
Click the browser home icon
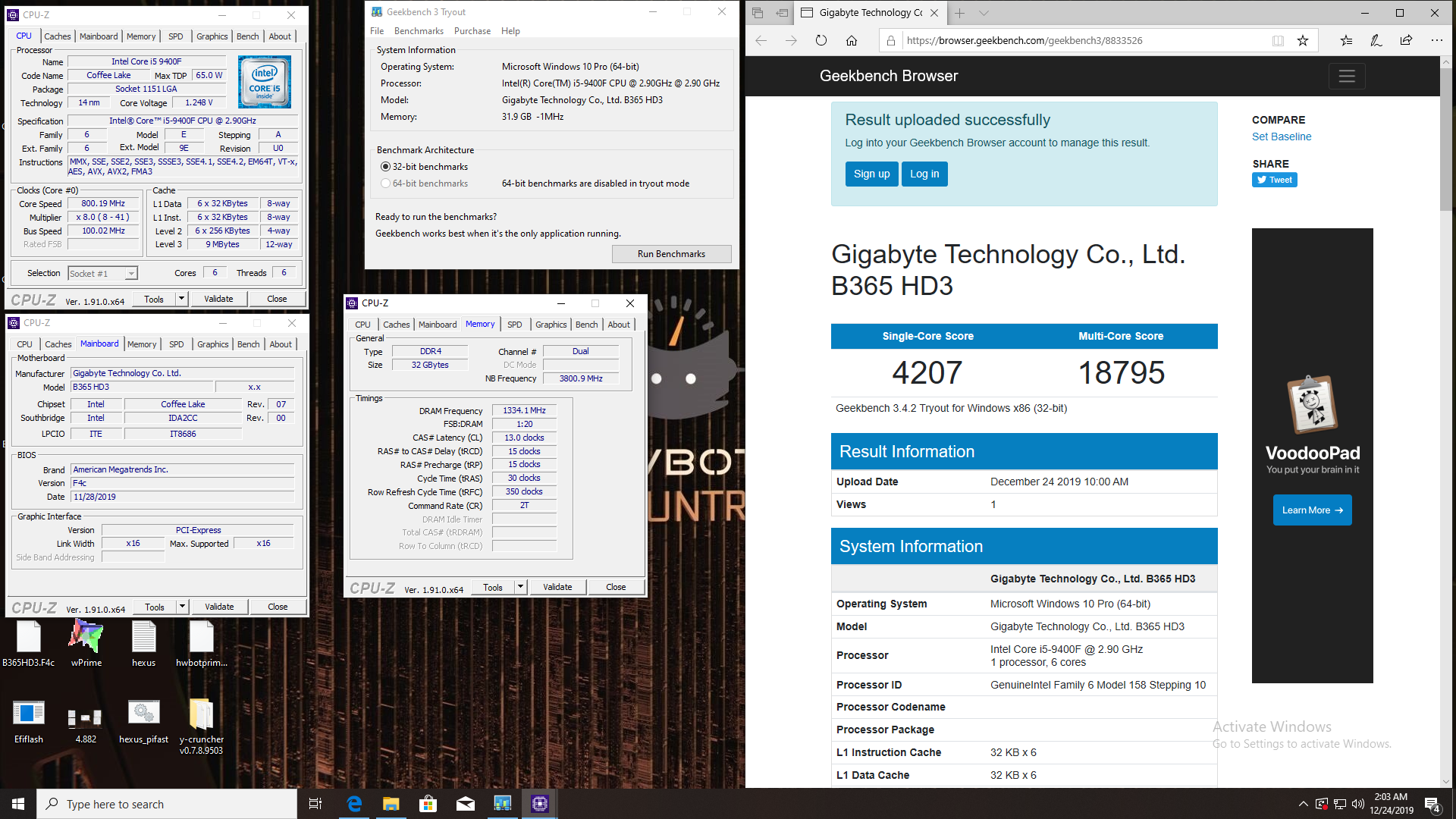[x=852, y=41]
